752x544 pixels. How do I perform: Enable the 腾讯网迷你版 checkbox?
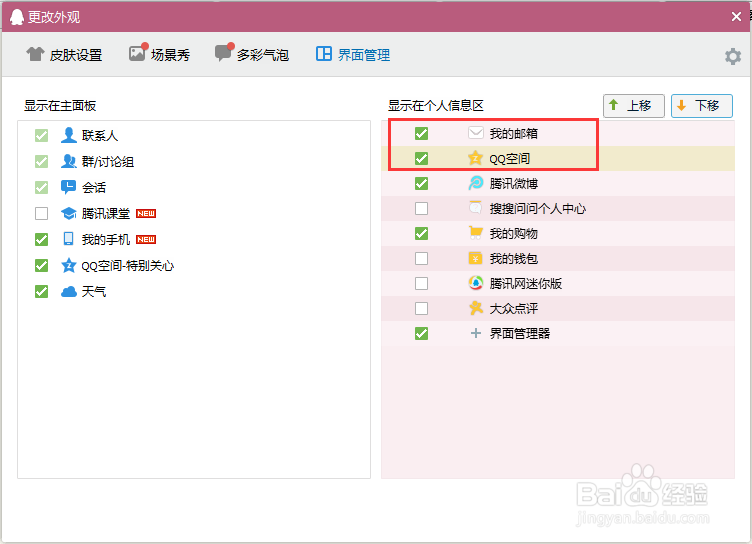point(422,284)
